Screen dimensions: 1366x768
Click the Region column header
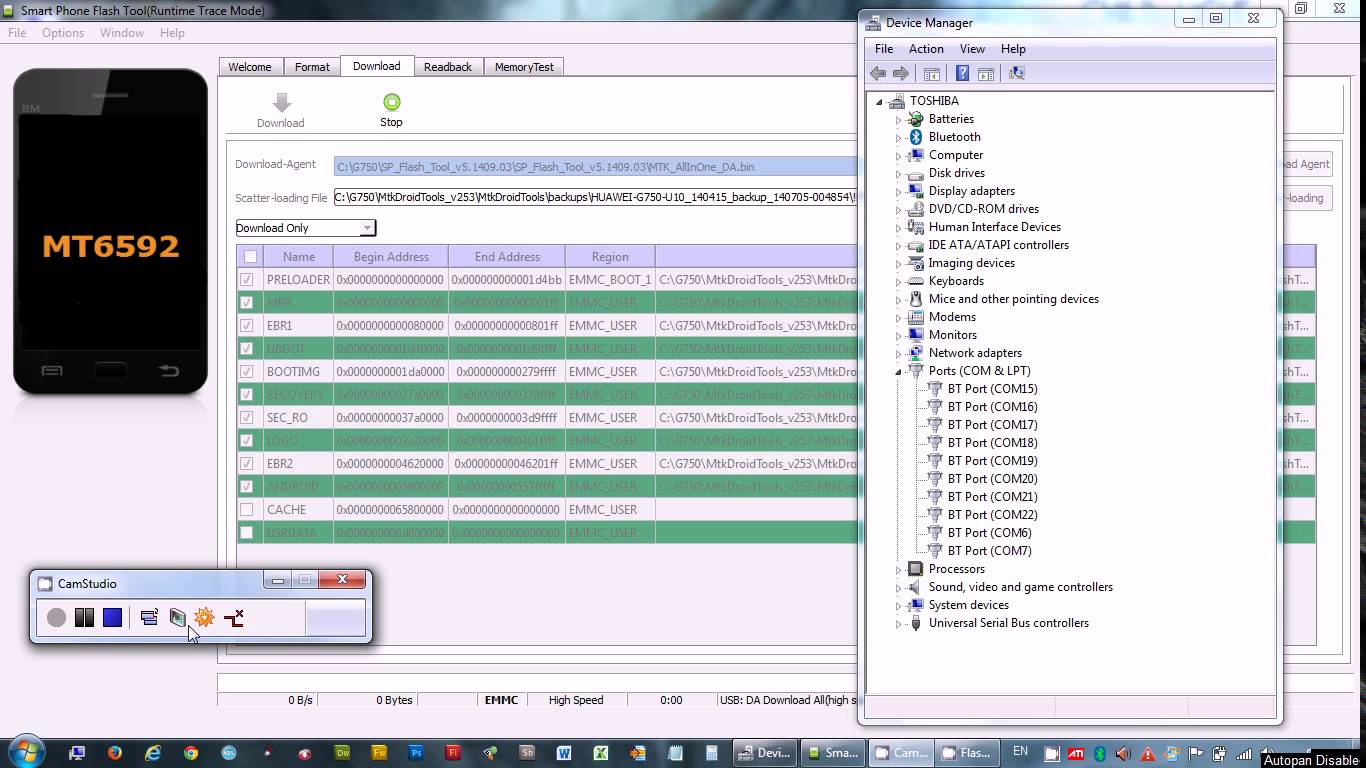(x=610, y=257)
